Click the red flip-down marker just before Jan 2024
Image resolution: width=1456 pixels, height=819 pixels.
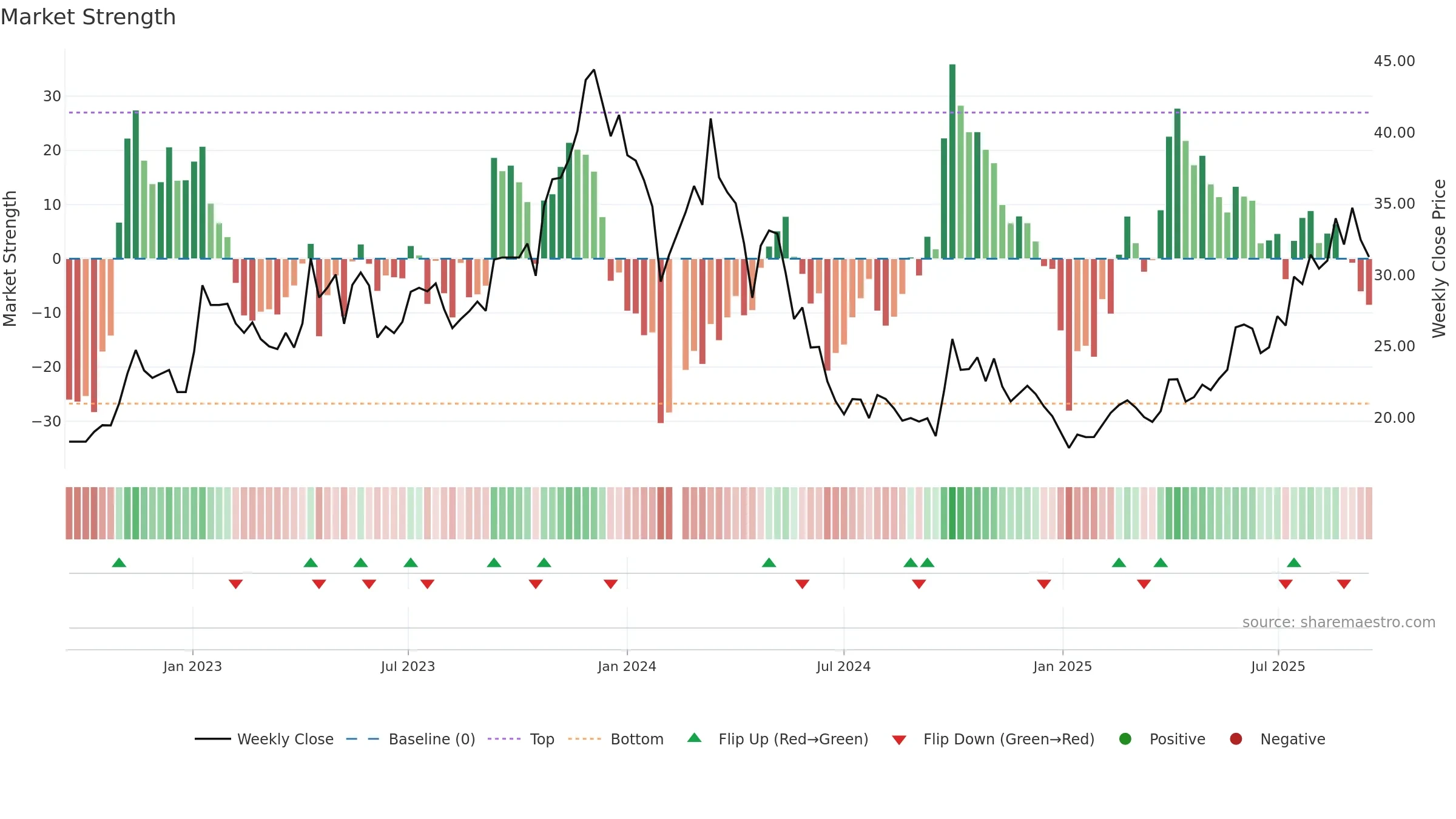(x=611, y=584)
